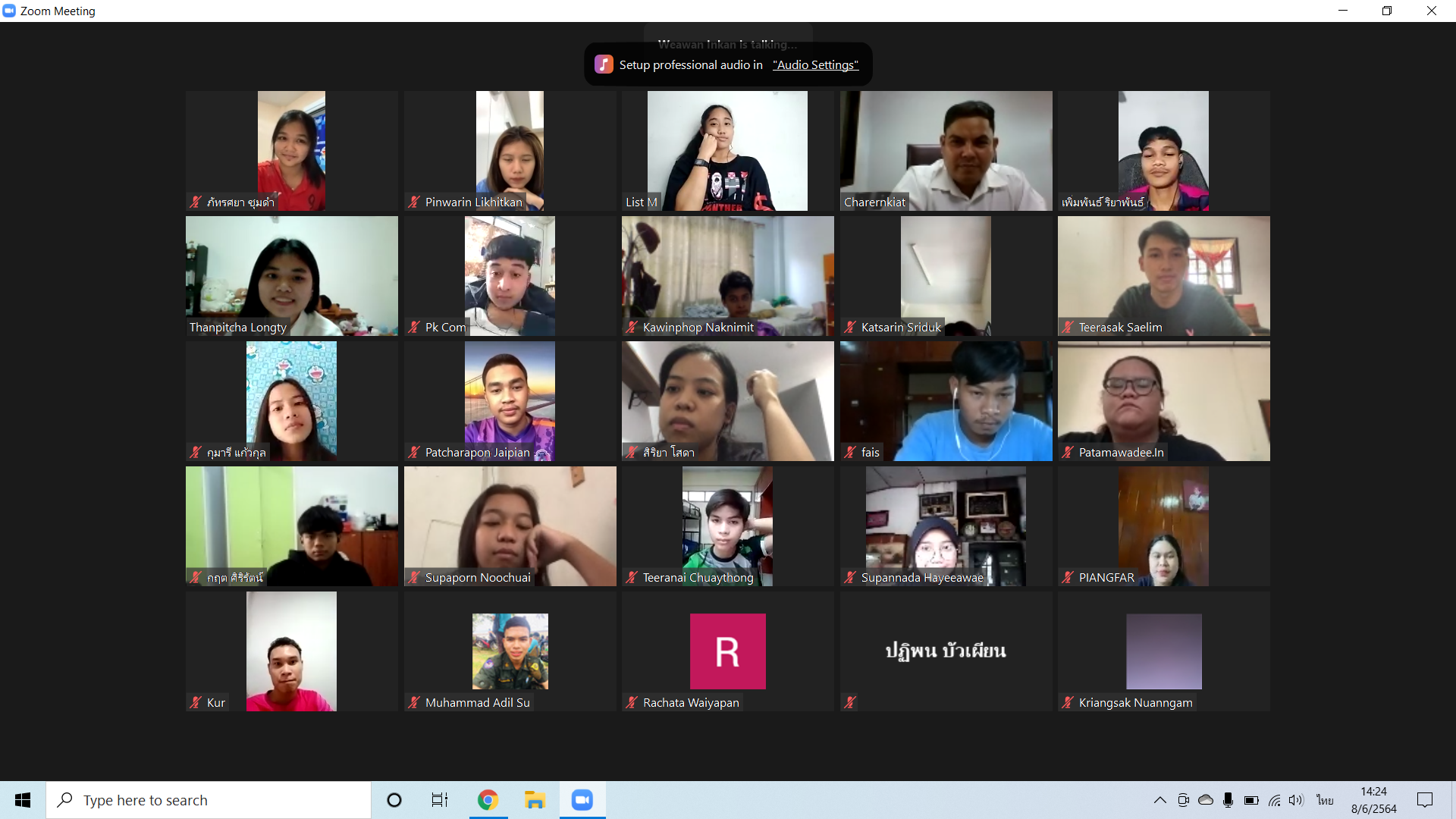Image resolution: width=1456 pixels, height=819 pixels.
Task: Expand the hidden system tray icons chevron
Action: click(x=1159, y=800)
